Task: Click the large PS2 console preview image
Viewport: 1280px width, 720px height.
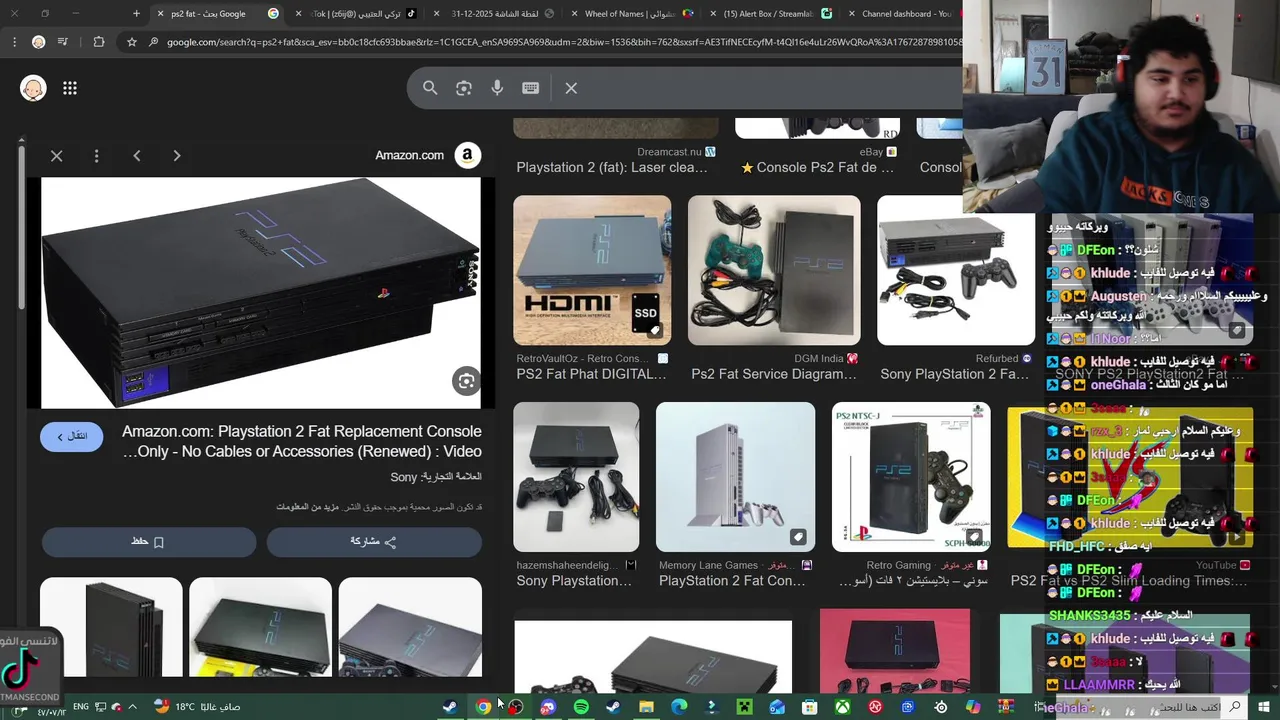Action: [260, 292]
